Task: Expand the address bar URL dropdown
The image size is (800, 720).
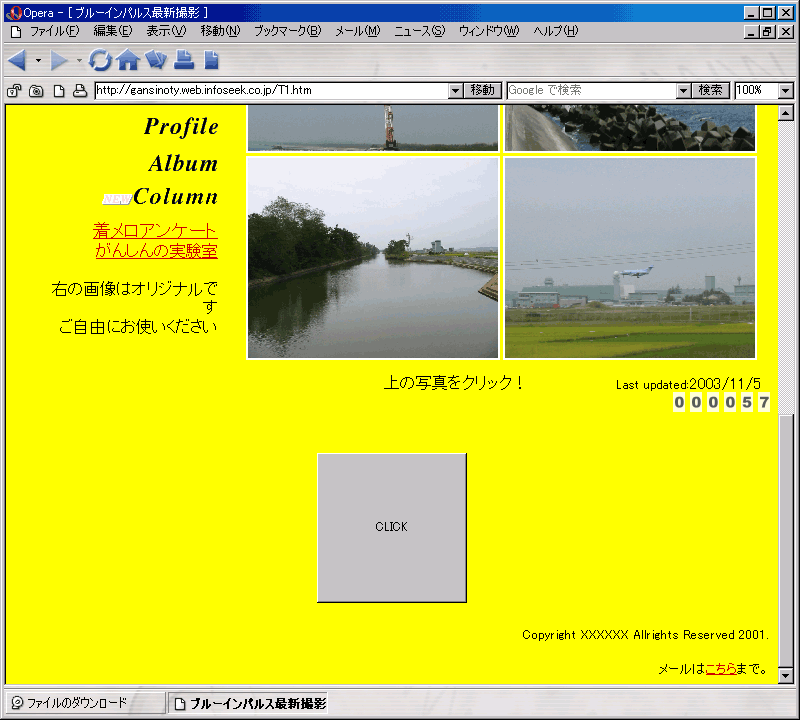Action: [456, 91]
